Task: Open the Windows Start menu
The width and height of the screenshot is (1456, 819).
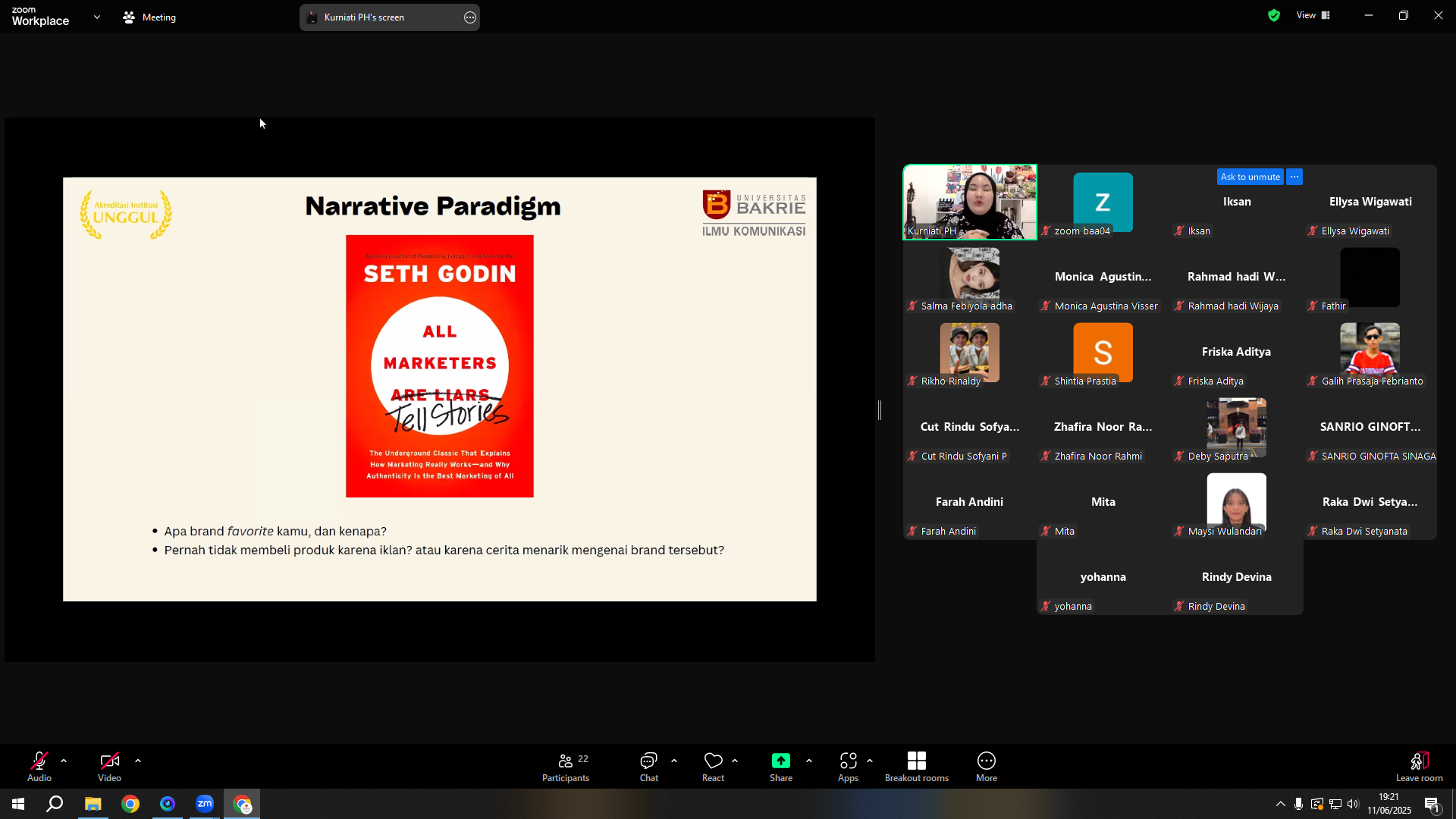Action: pyautogui.click(x=18, y=804)
